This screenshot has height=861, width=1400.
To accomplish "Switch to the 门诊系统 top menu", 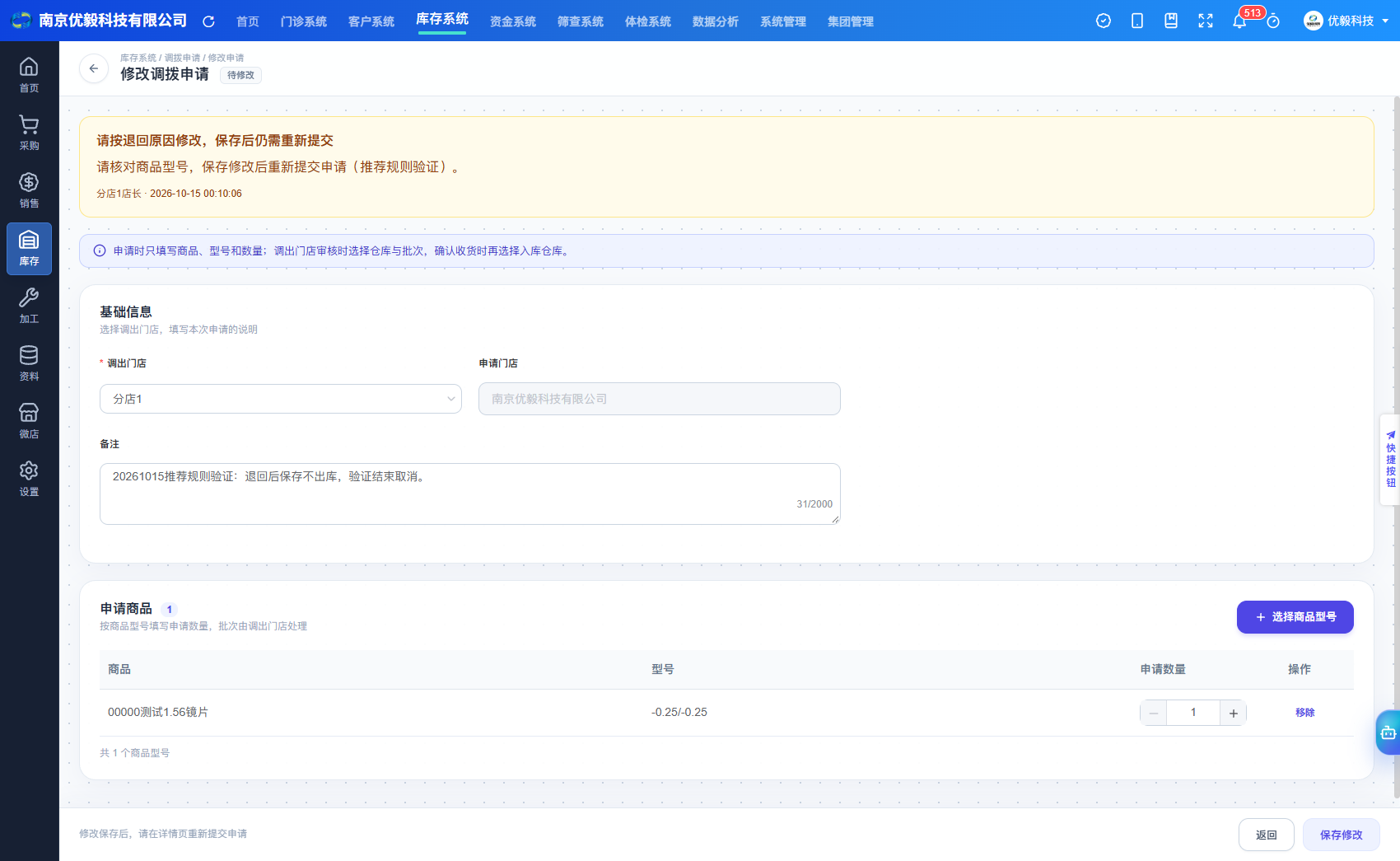I will tap(304, 21).
